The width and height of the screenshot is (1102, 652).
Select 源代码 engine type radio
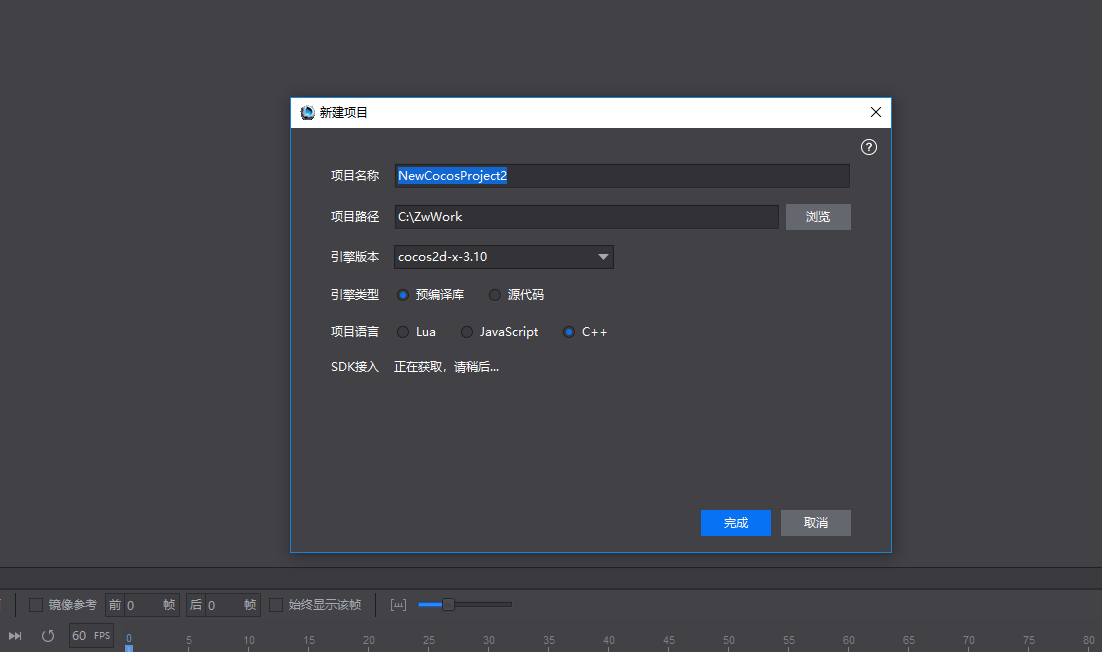click(495, 295)
